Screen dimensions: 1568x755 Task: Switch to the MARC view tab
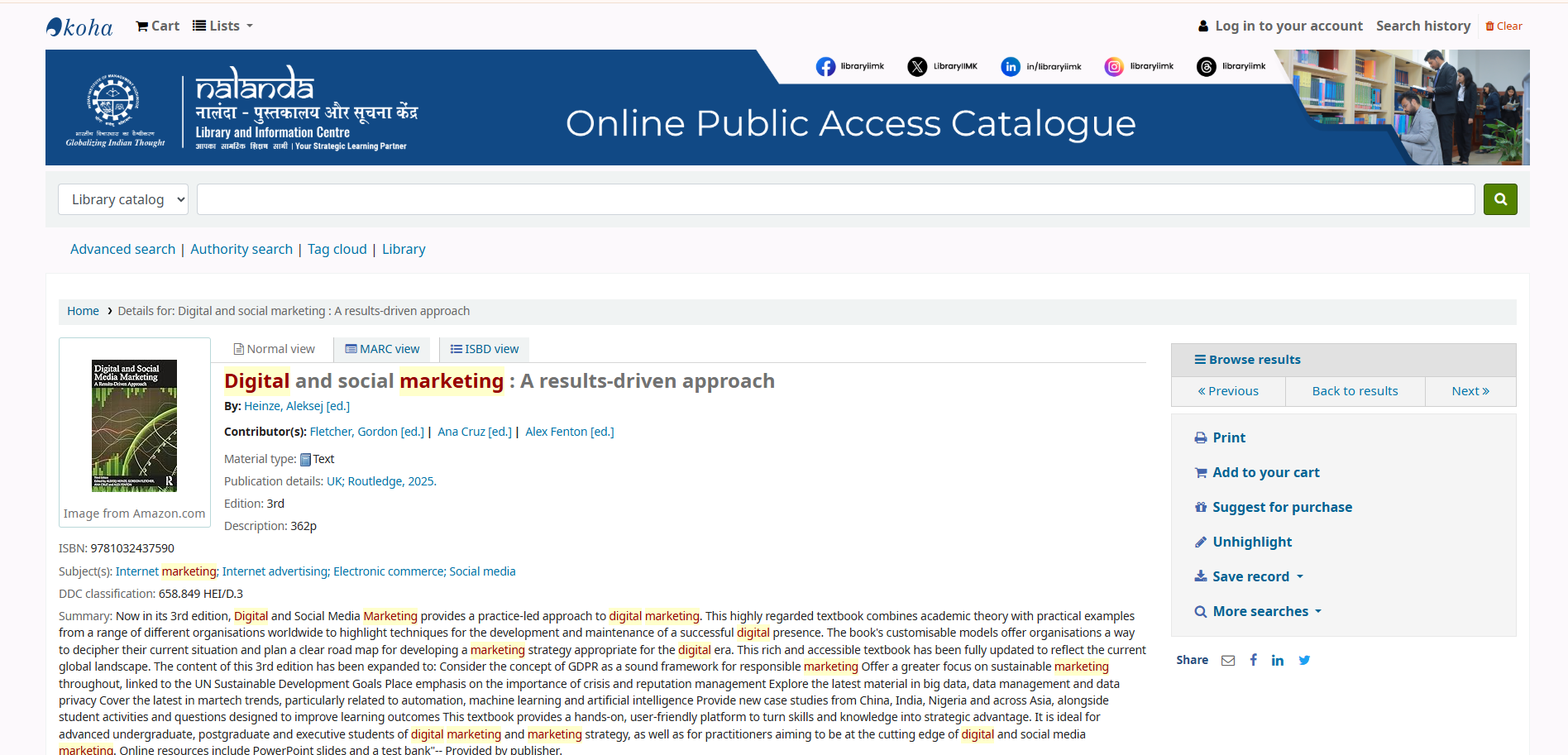point(382,349)
